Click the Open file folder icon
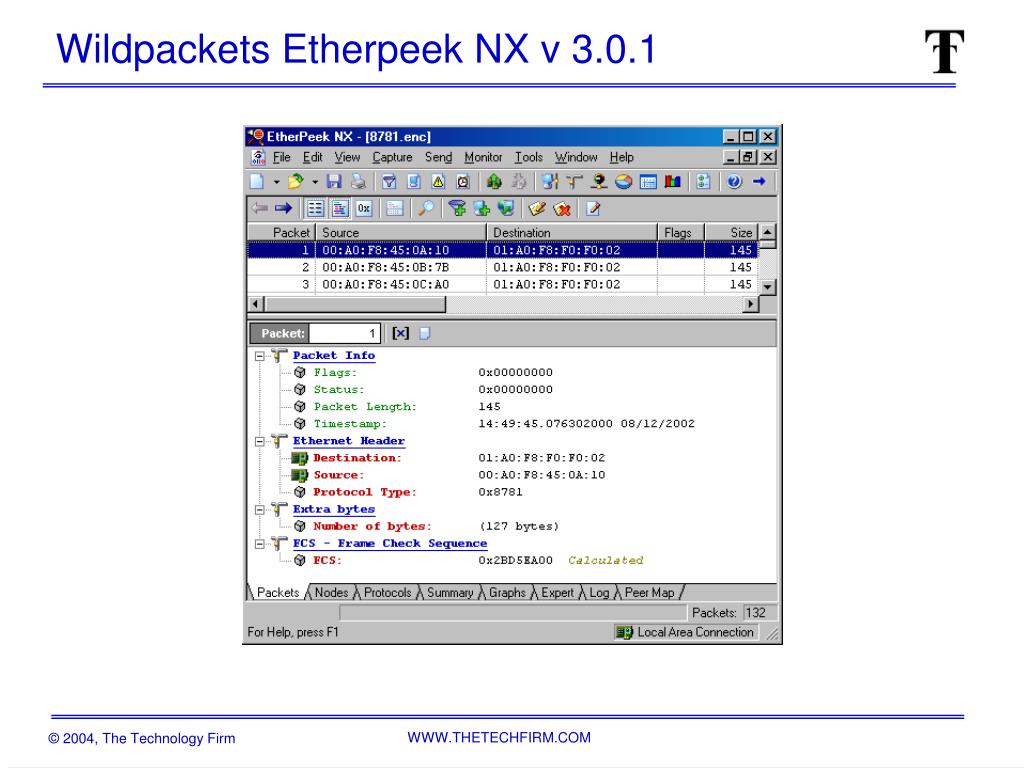This screenshot has height=768, width=1024. click(295, 182)
